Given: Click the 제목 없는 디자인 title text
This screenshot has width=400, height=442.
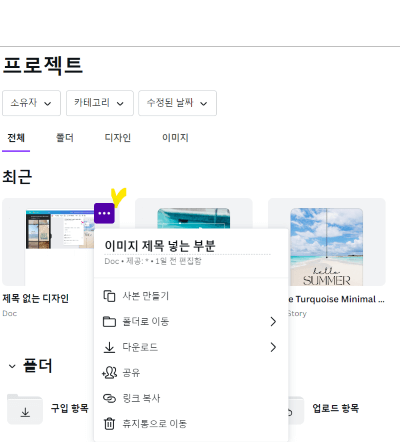Looking at the screenshot, I should point(35,298).
